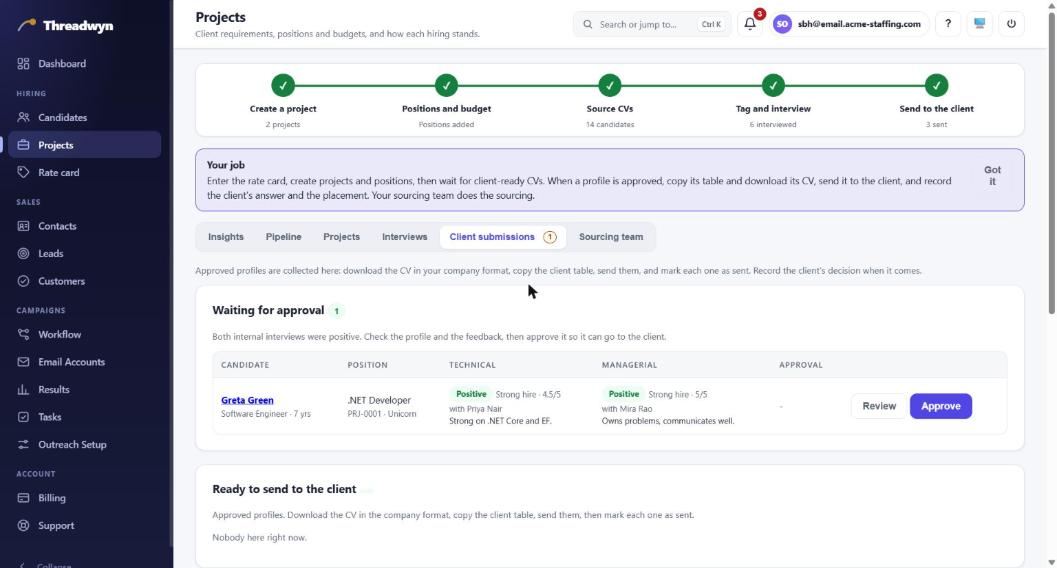Click the Tasks checkbox icon
The width and height of the screenshot is (1057, 568).
pyautogui.click(x=24, y=417)
